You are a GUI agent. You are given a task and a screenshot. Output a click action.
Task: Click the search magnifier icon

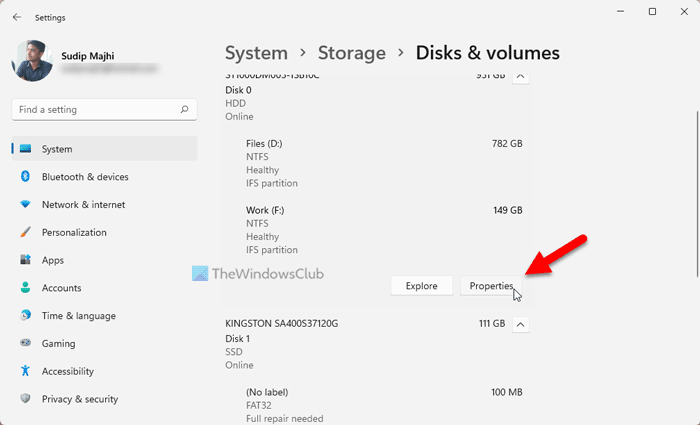[x=184, y=110]
